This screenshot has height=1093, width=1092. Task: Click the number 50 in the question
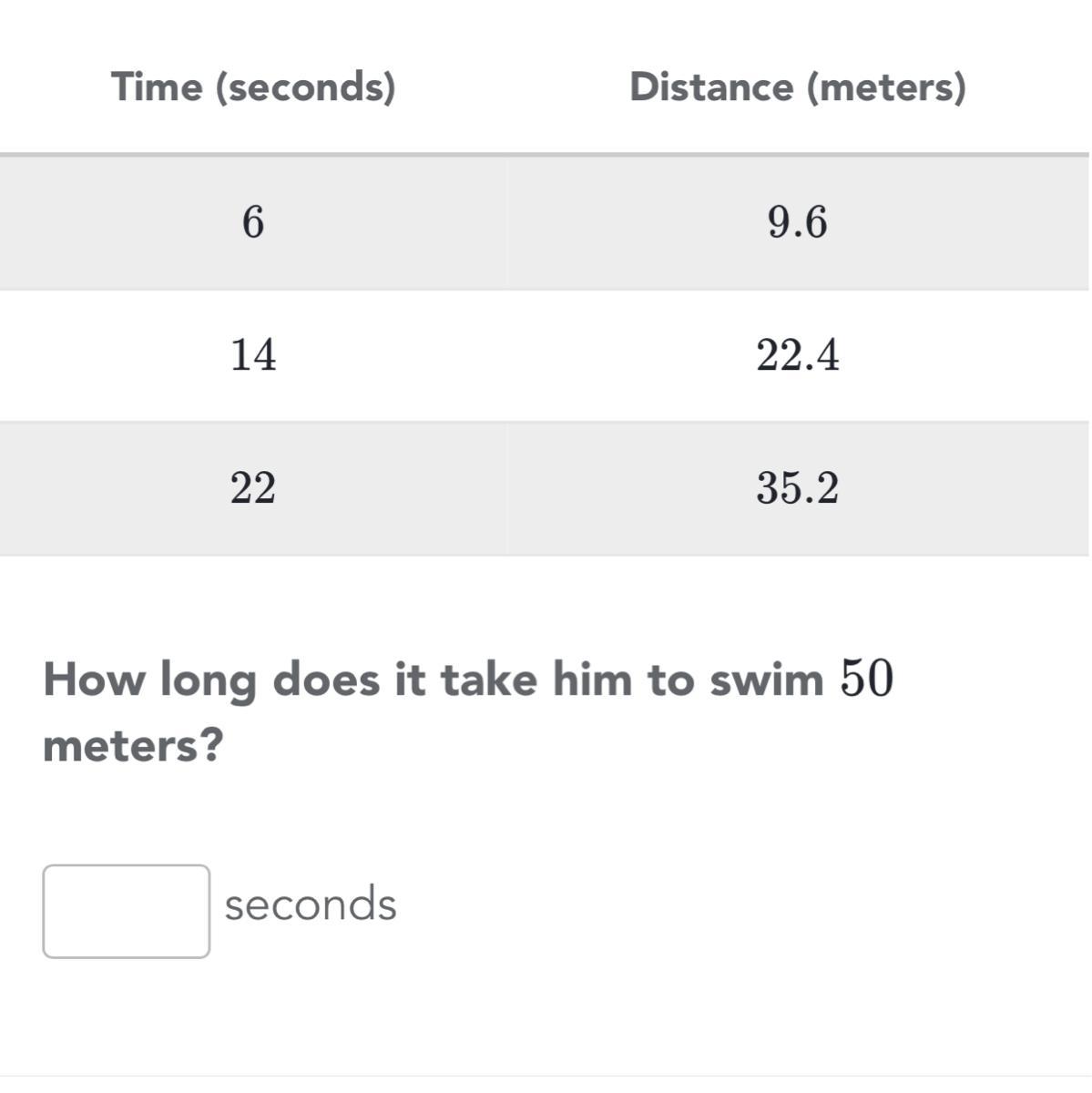click(866, 679)
